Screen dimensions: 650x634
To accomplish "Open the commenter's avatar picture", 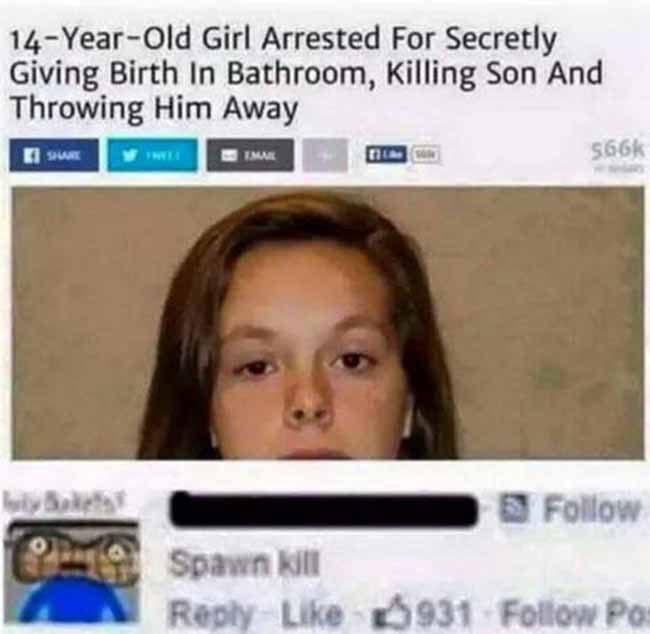I will 72,572.
